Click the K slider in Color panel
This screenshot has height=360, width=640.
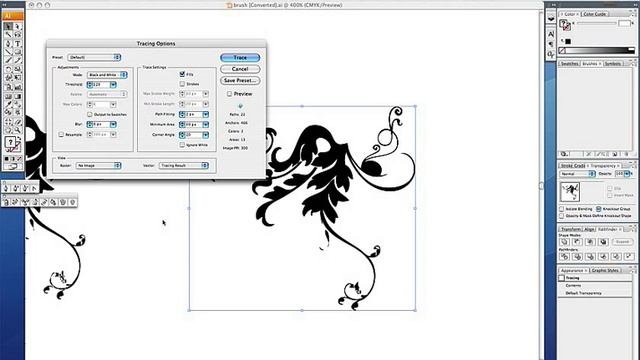[596, 23]
